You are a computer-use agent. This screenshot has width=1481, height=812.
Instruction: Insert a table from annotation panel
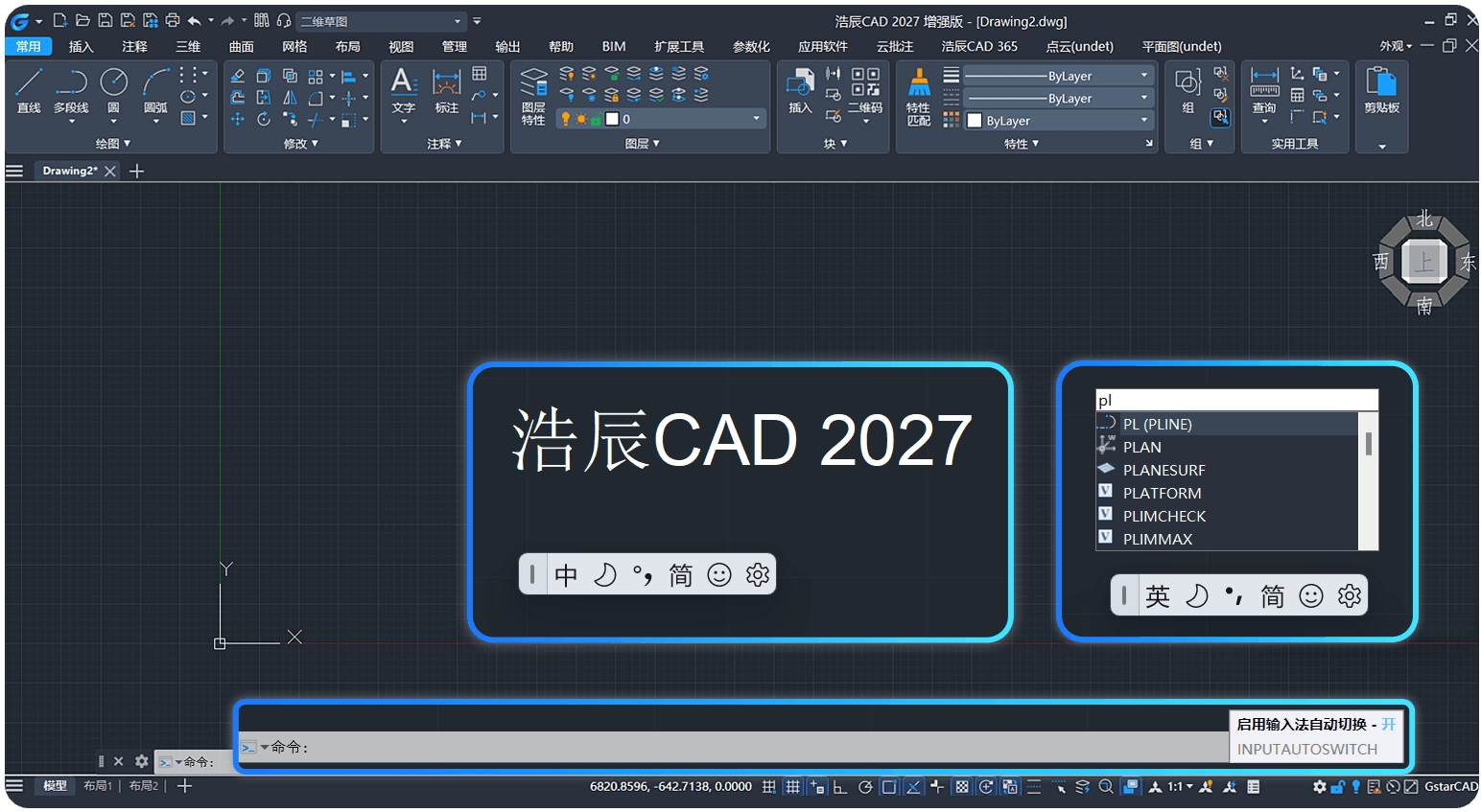click(480, 74)
